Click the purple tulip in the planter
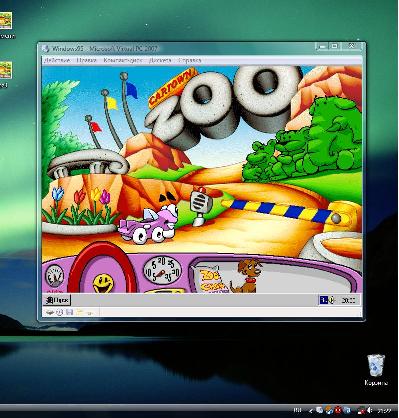 click(x=105, y=197)
